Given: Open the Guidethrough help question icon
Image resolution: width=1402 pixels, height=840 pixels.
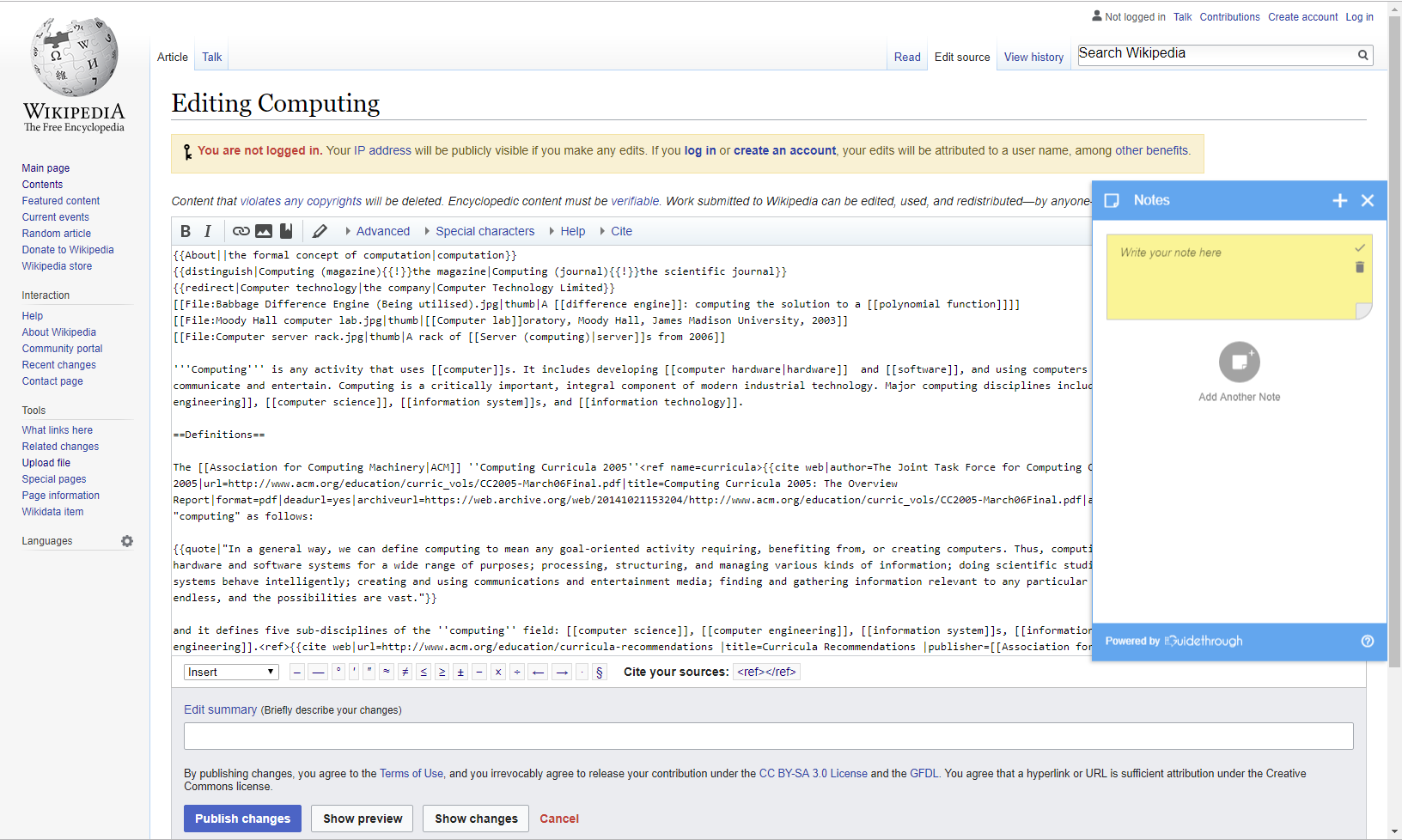Looking at the screenshot, I should (1368, 641).
